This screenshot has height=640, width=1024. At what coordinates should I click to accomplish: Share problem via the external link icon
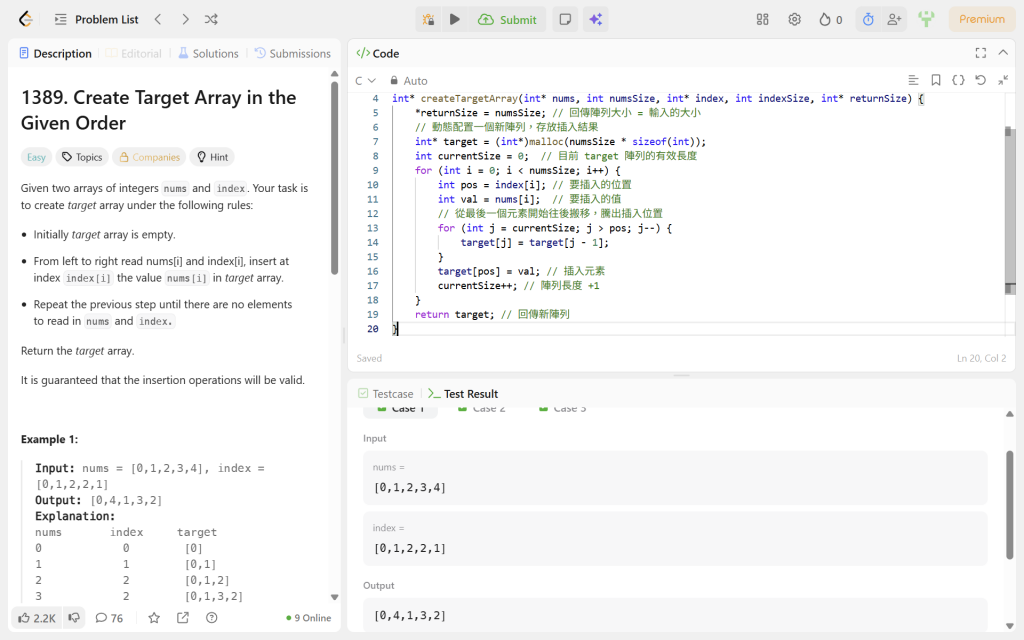(183, 618)
